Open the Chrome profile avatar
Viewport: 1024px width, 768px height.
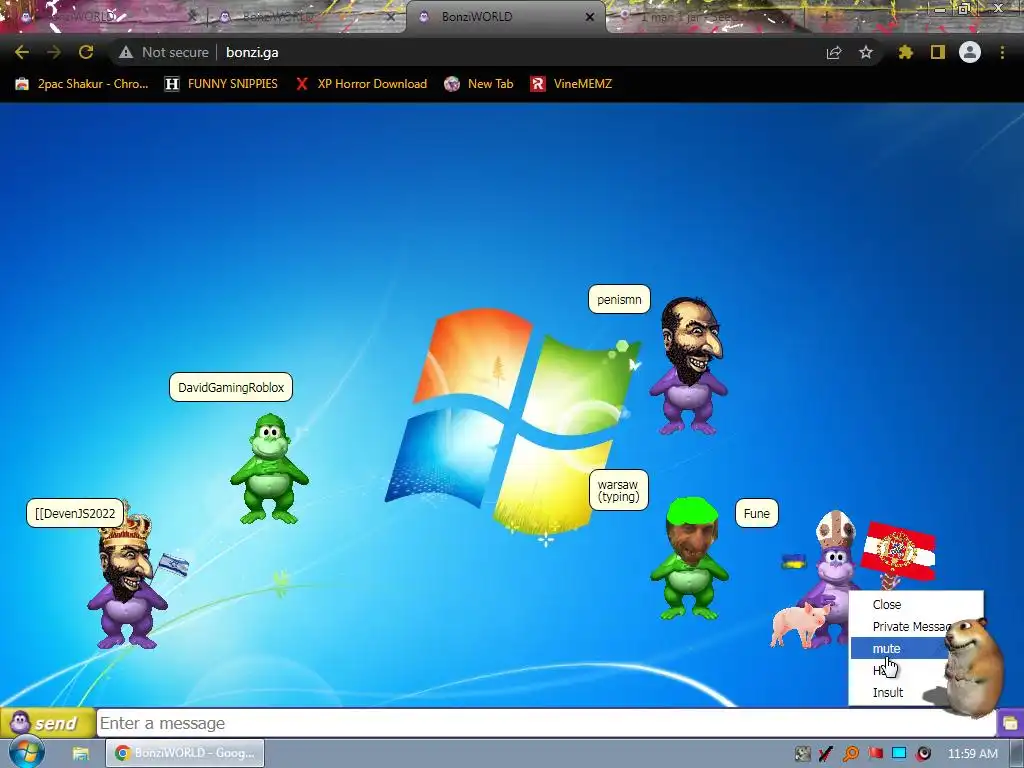point(970,52)
